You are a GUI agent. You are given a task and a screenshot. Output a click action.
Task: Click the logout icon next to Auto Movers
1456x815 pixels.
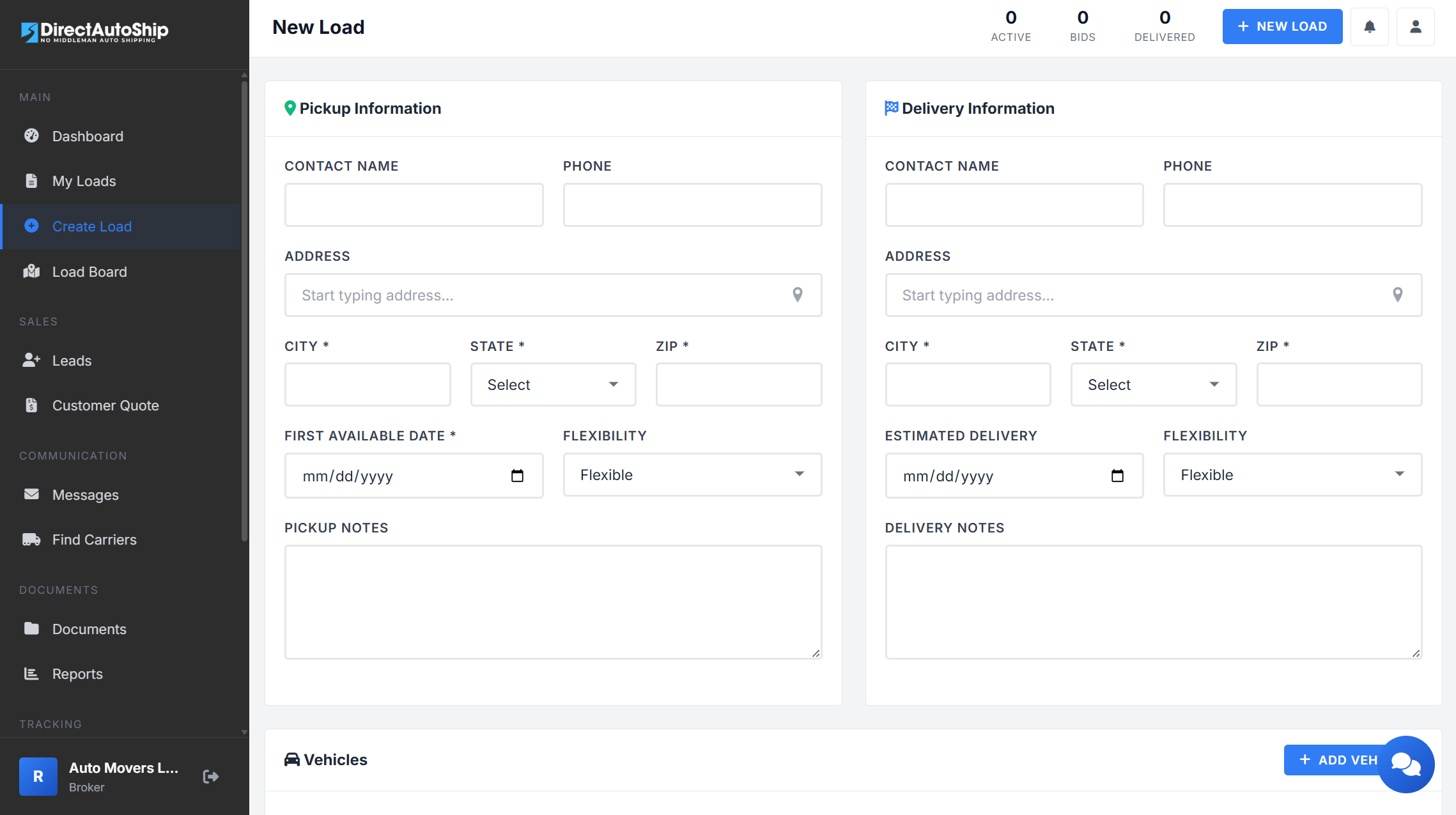[x=211, y=776]
